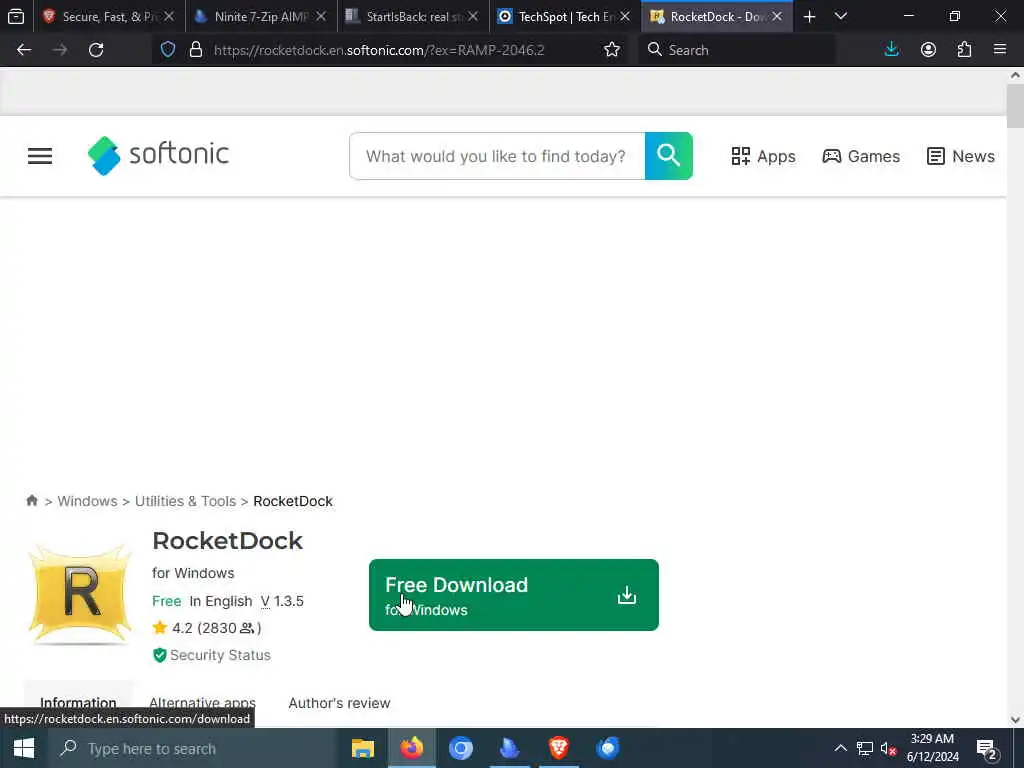The image size is (1024, 768).
Task: Focus the Firefox Search box
Action: click(737, 50)
